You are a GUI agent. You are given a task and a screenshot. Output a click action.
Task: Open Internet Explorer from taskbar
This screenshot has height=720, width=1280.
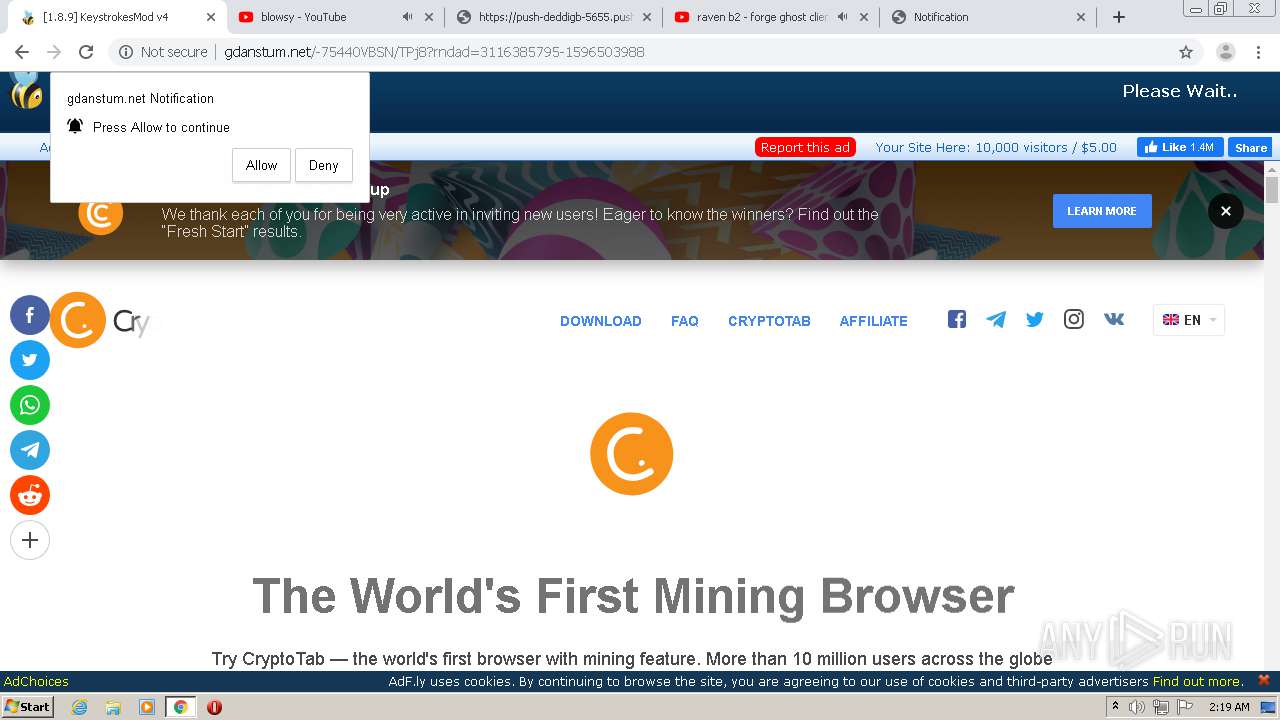point(79,707)
